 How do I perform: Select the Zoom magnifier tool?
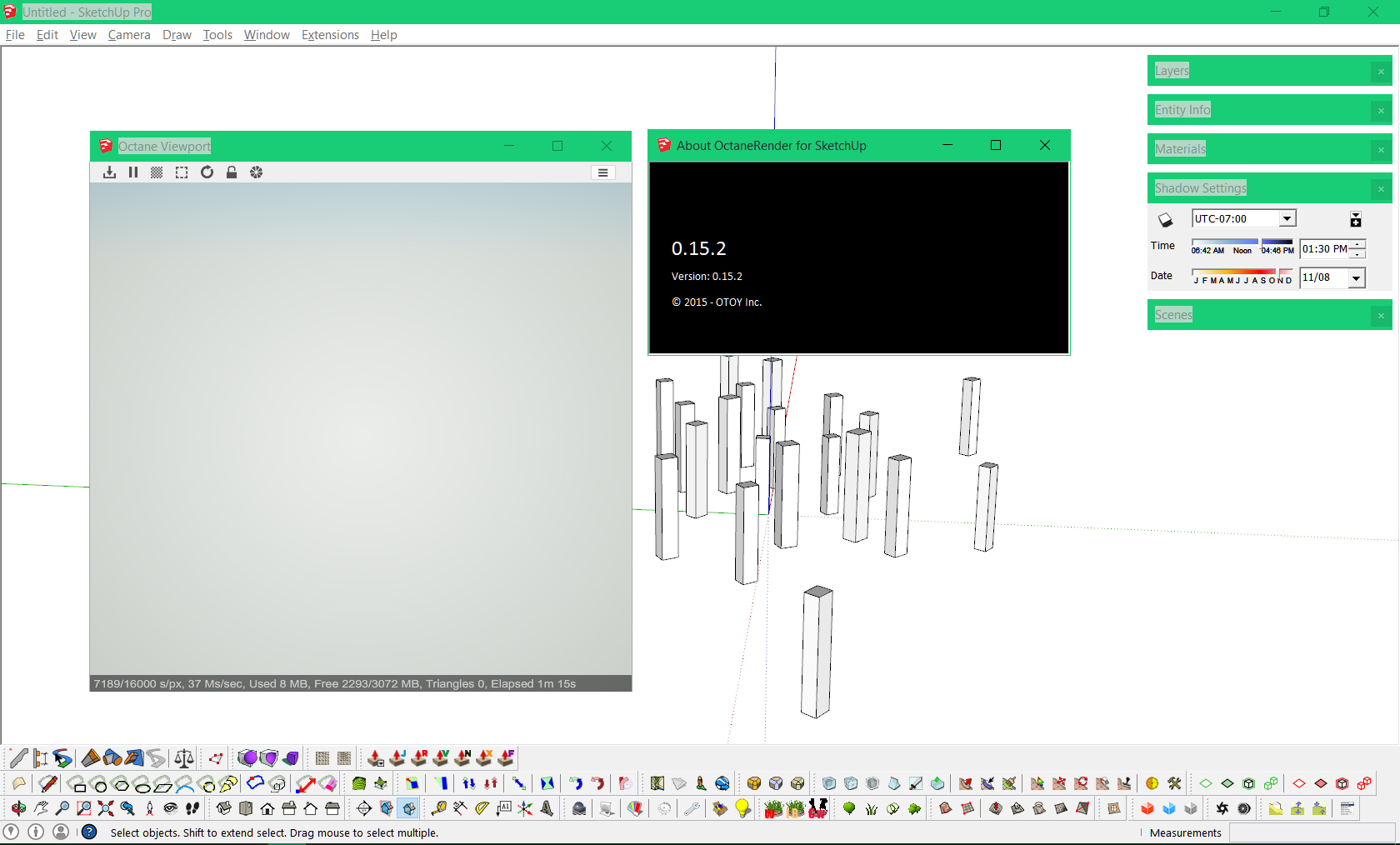coord(62,808)
